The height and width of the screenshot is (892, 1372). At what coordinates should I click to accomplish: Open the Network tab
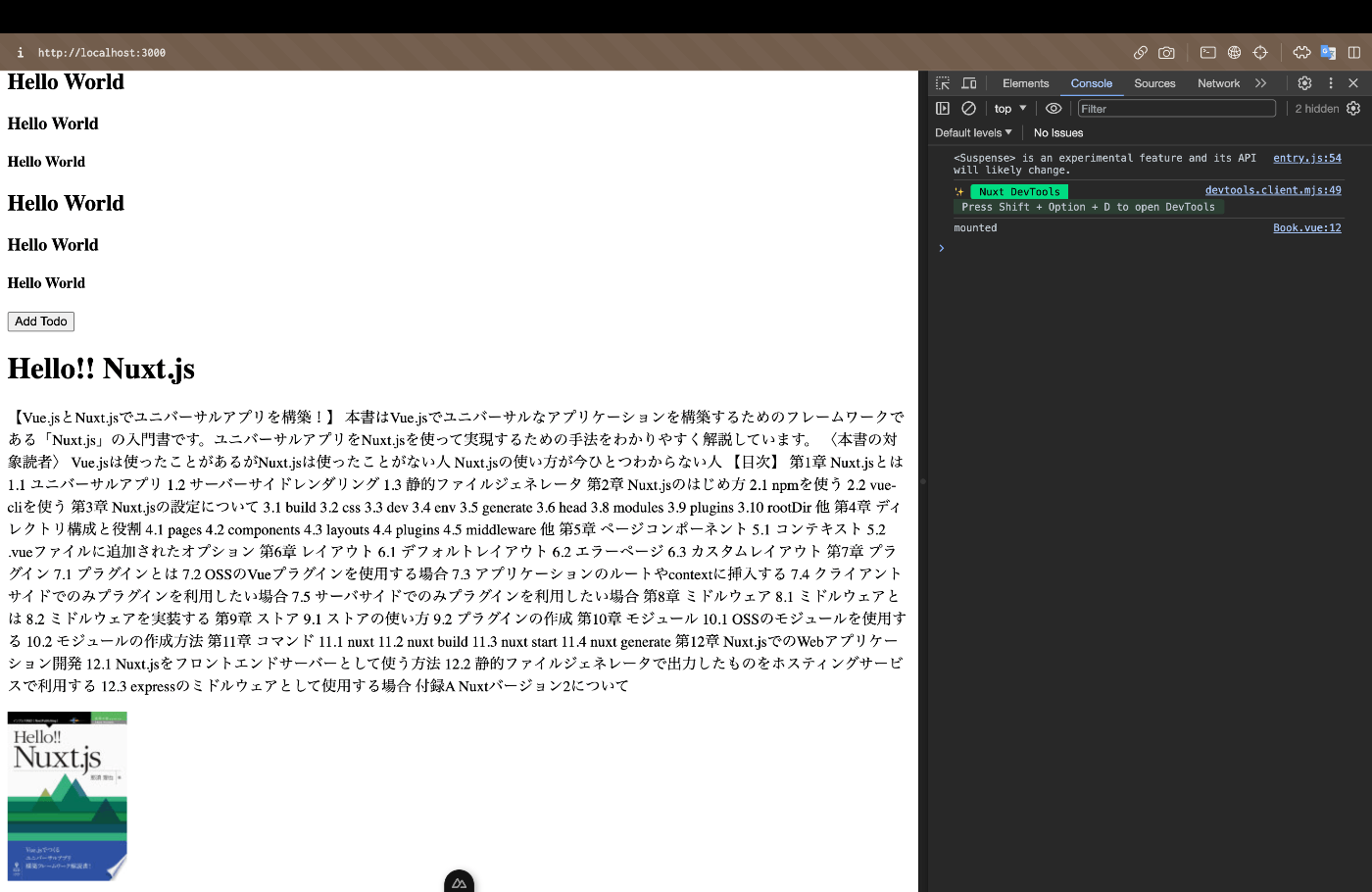click(1218, 83)
